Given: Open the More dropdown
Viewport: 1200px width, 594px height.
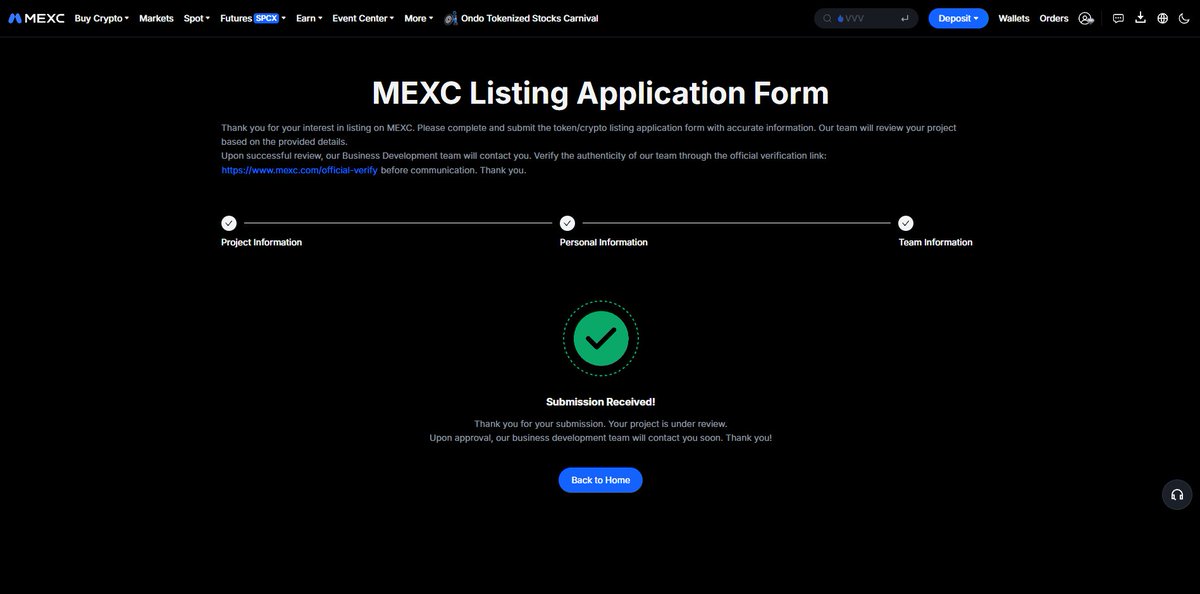Looking at the screenshot, I should point(419,18).
